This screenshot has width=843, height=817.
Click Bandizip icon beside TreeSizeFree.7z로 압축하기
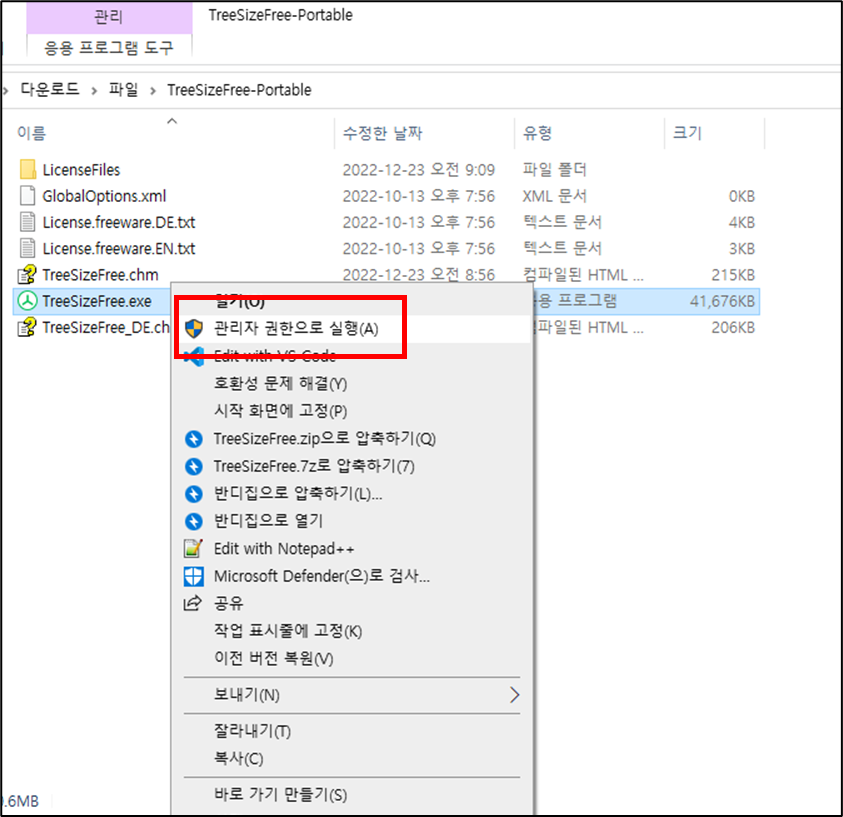click(194, 467)
